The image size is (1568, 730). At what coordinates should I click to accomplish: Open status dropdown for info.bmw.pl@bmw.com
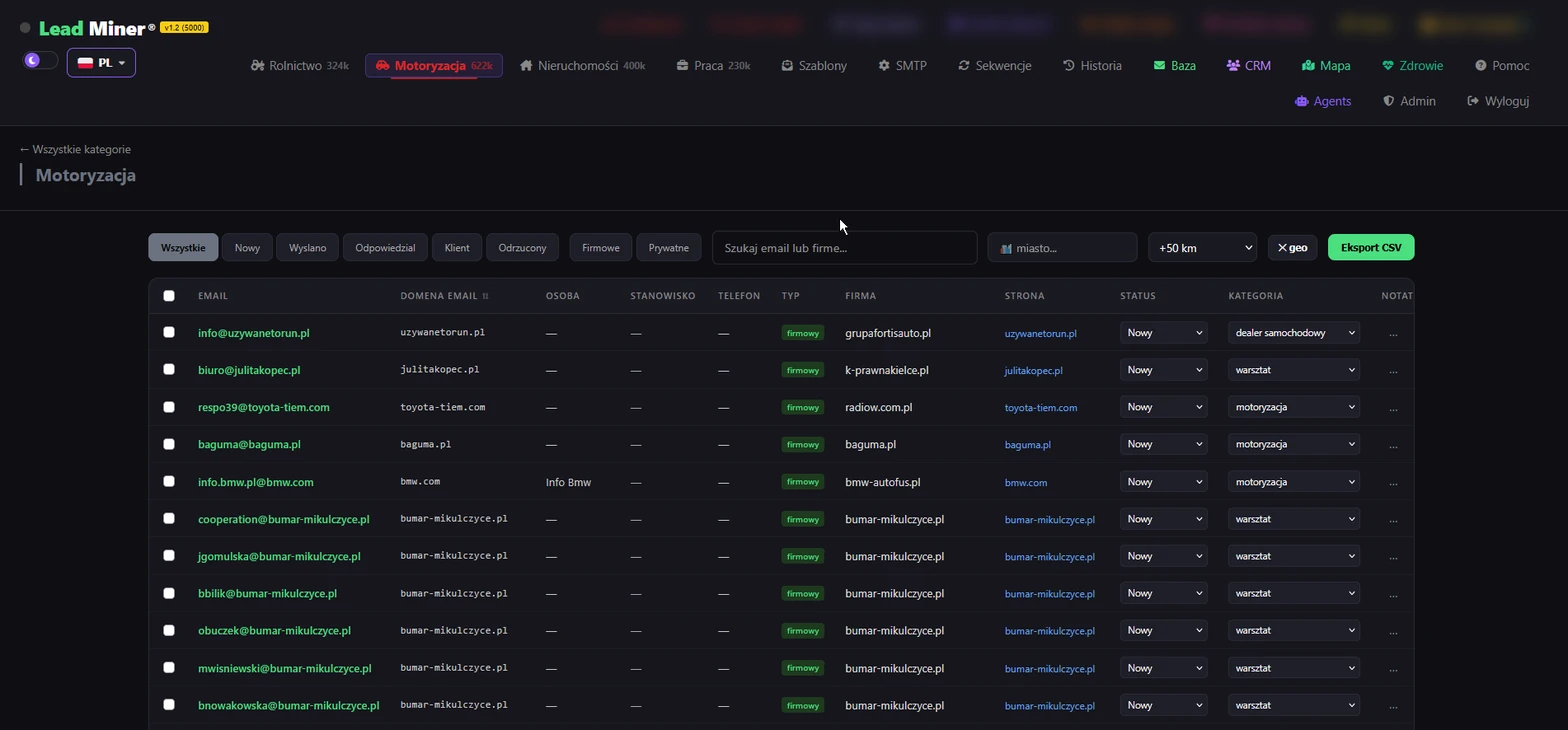click(x=1163, y=482)
